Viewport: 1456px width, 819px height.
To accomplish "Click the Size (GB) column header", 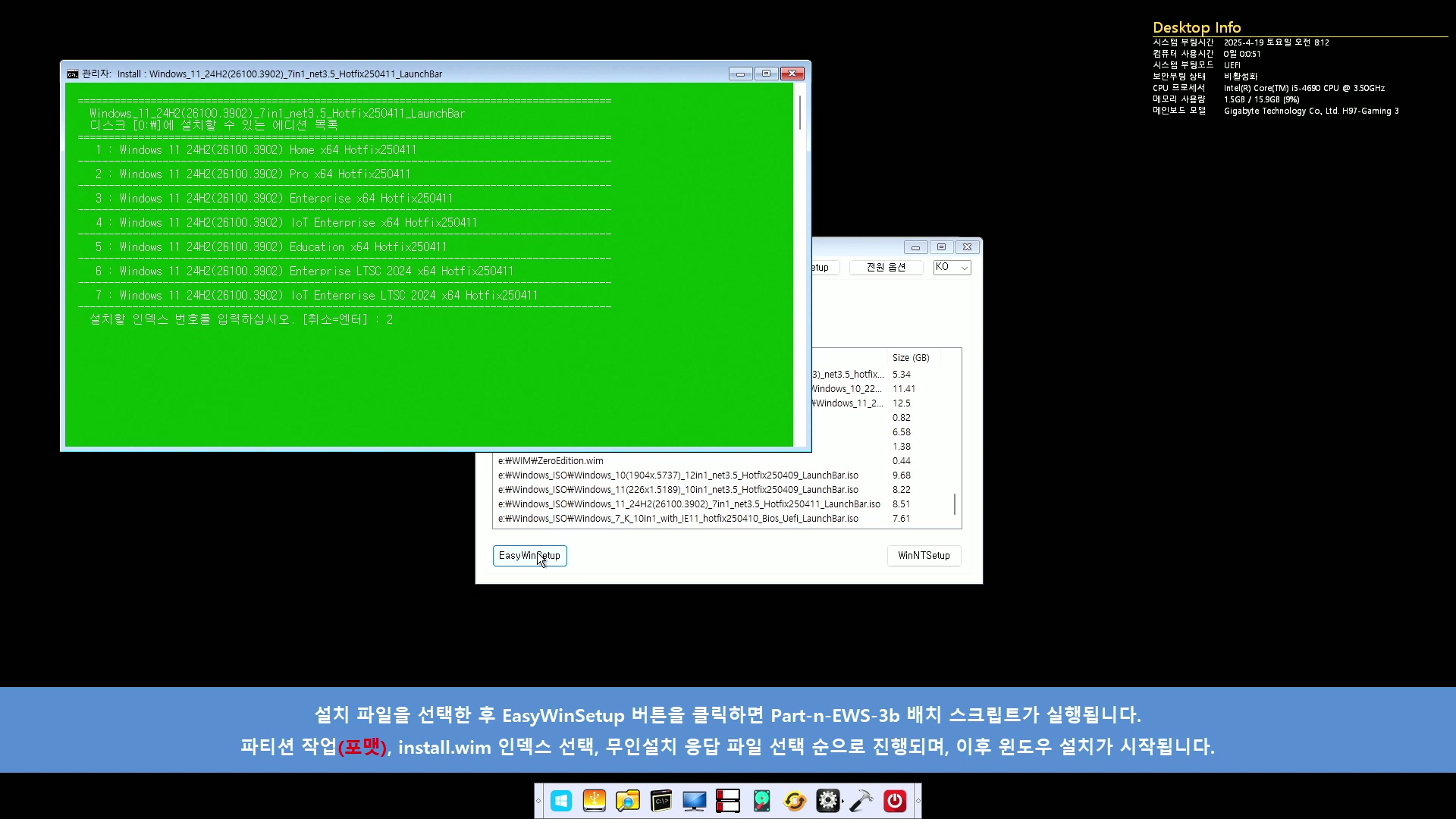I will coord(910,358).
